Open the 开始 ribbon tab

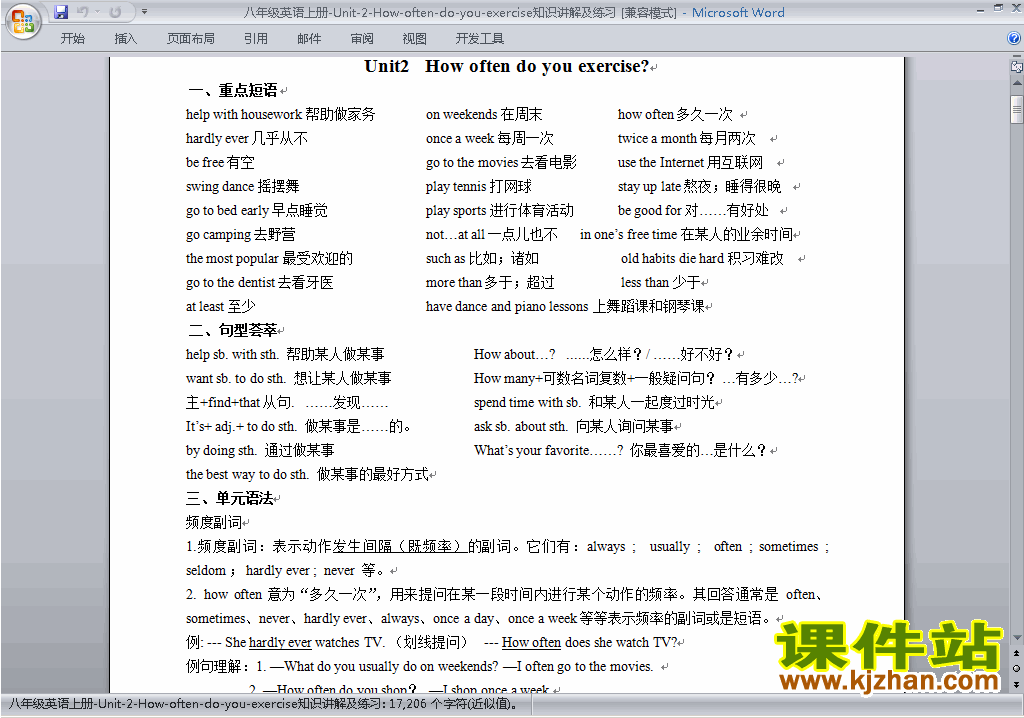(72, 39)
